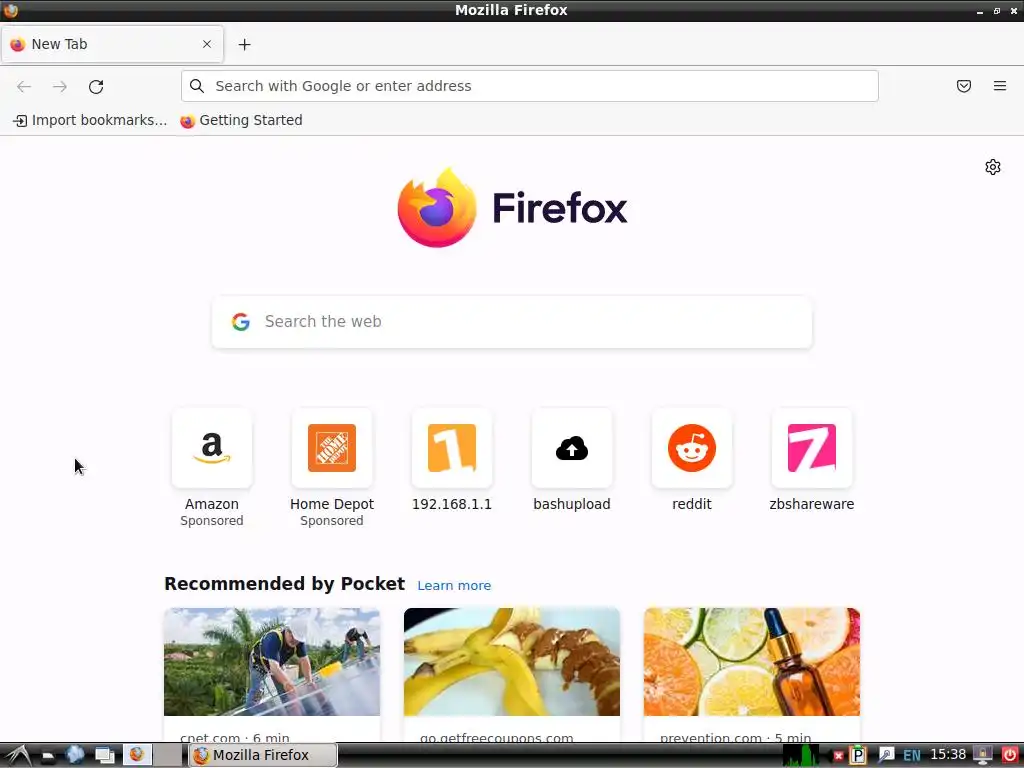Image resolution: width=1024 pixels, height=768 pixels.
Task: Open the prevention.com citrus article
Action: pos(752,674)
